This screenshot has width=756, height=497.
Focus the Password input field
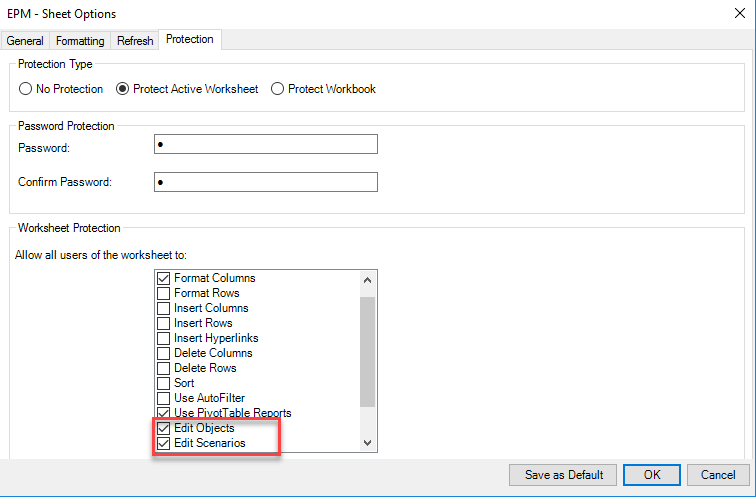pos(266,144)
